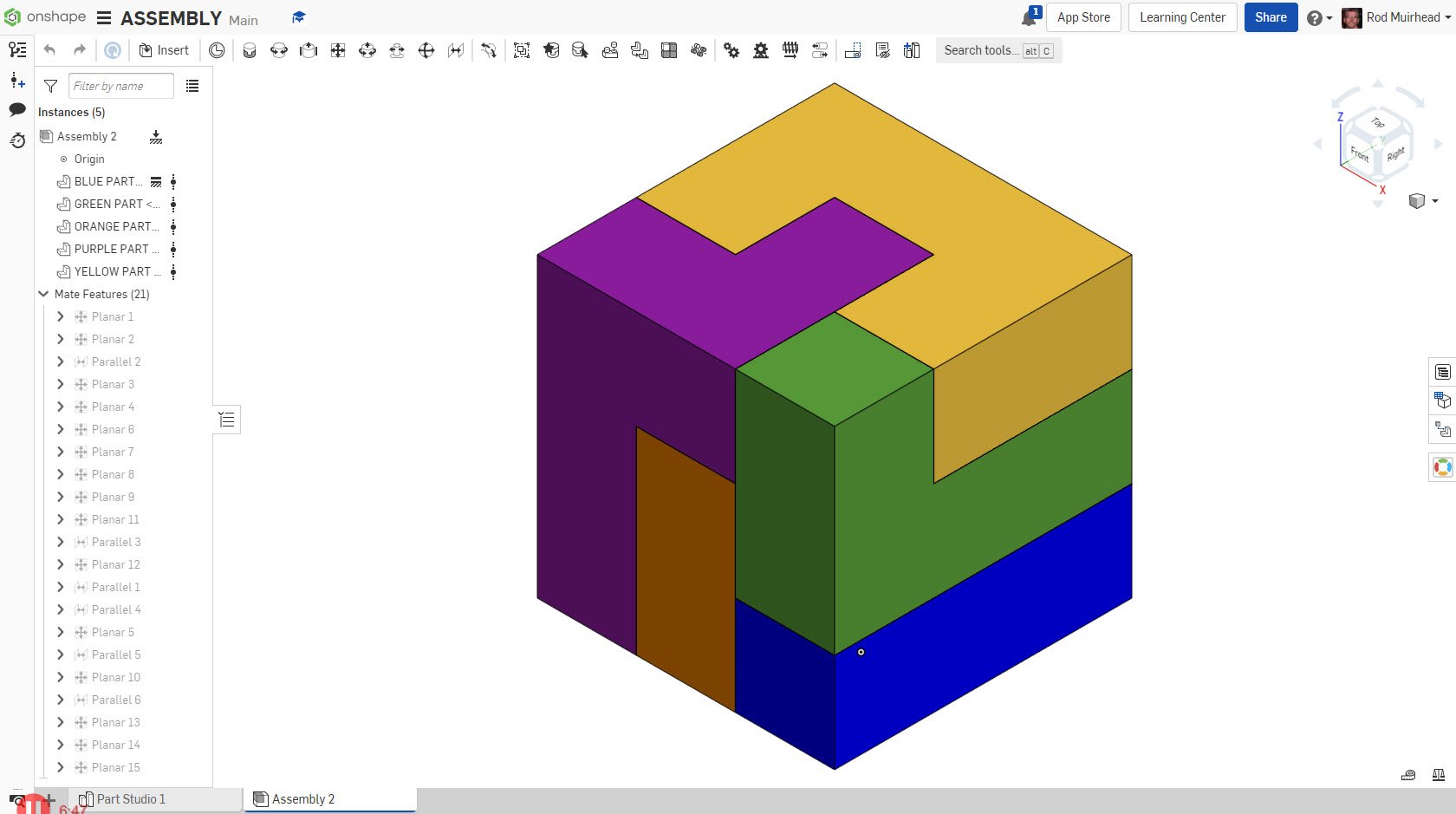Expand the Planar 15 mate

point(61,767)
